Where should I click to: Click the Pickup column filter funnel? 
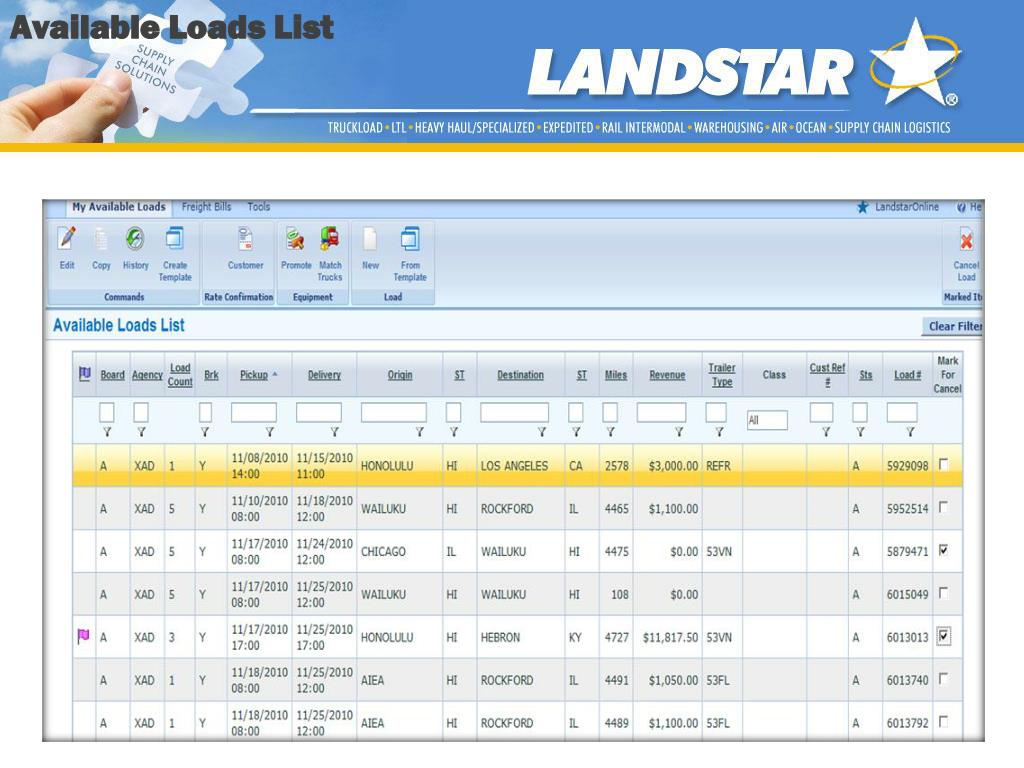click(269, 432)
